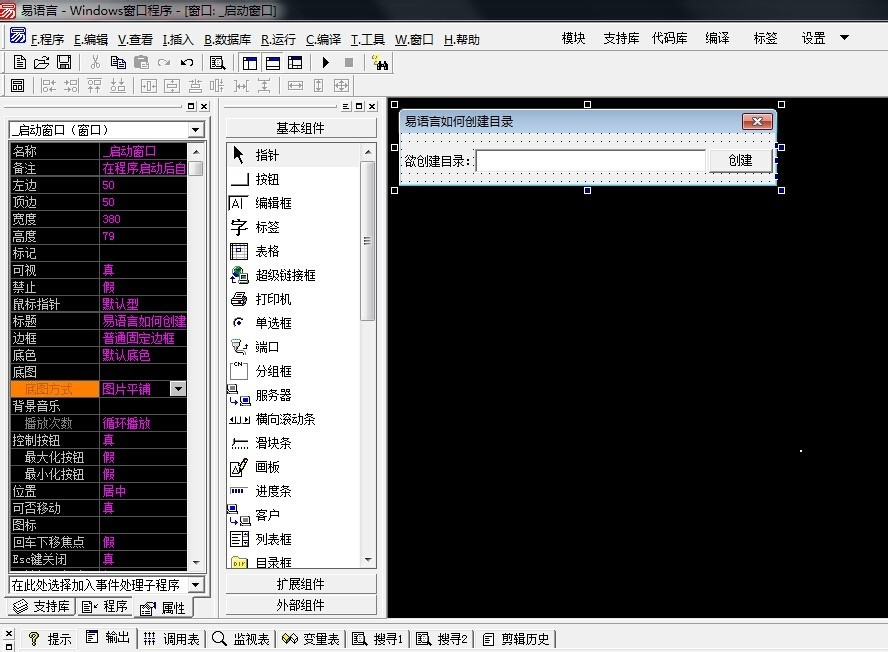The width and height of the screenshot is (888, 652).
Task: Open the F.程序 menu
Action: coord(48,39)
